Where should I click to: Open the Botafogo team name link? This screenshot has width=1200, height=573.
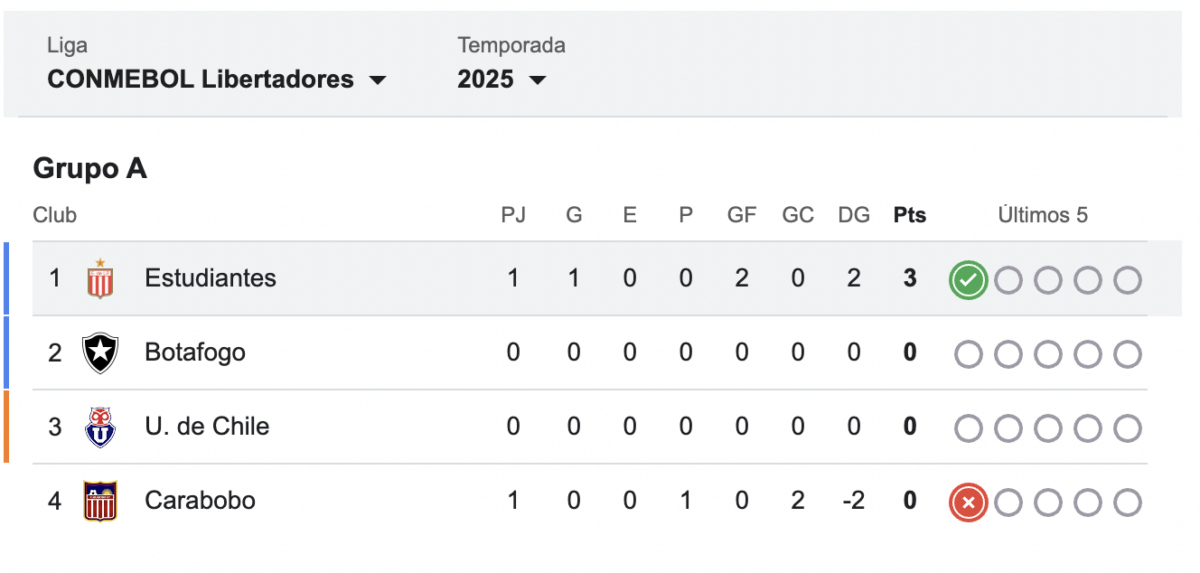(195, 352)
